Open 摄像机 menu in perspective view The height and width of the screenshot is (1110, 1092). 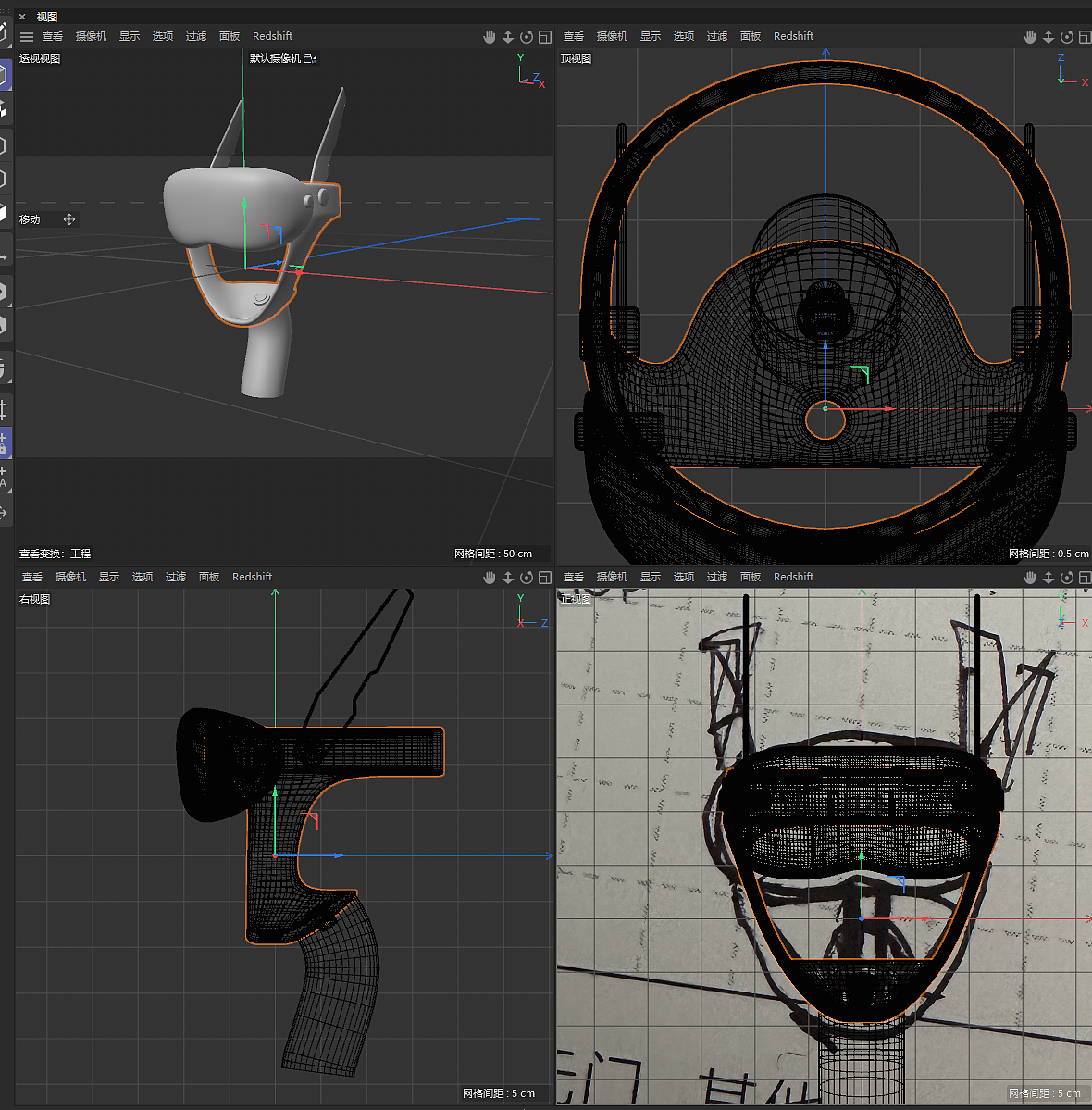click(92, 36)
